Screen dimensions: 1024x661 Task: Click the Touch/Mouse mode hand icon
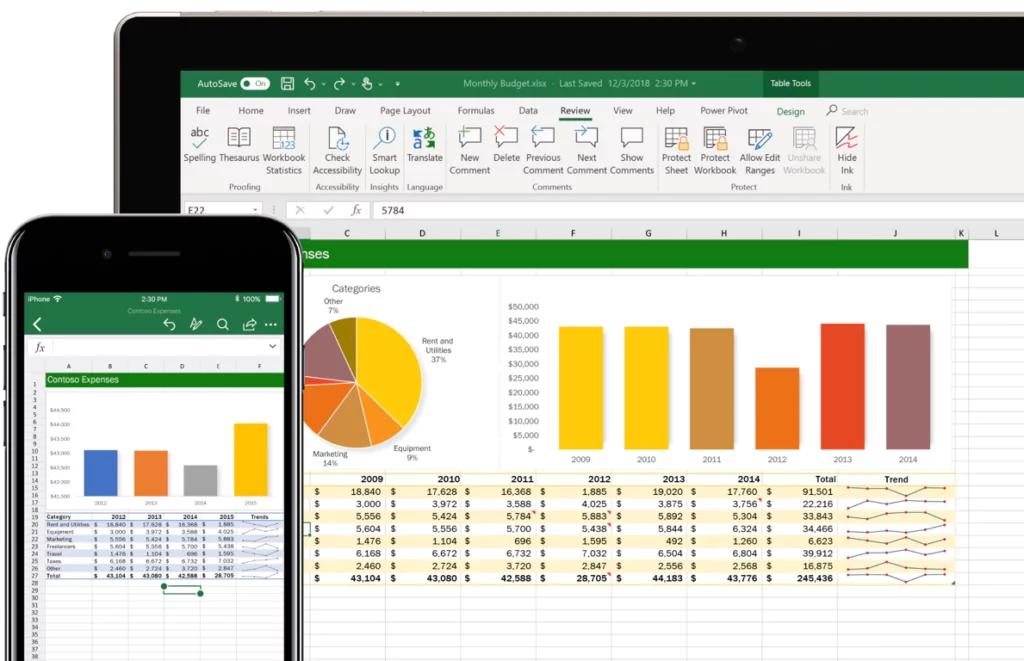[x=367, y=84]
